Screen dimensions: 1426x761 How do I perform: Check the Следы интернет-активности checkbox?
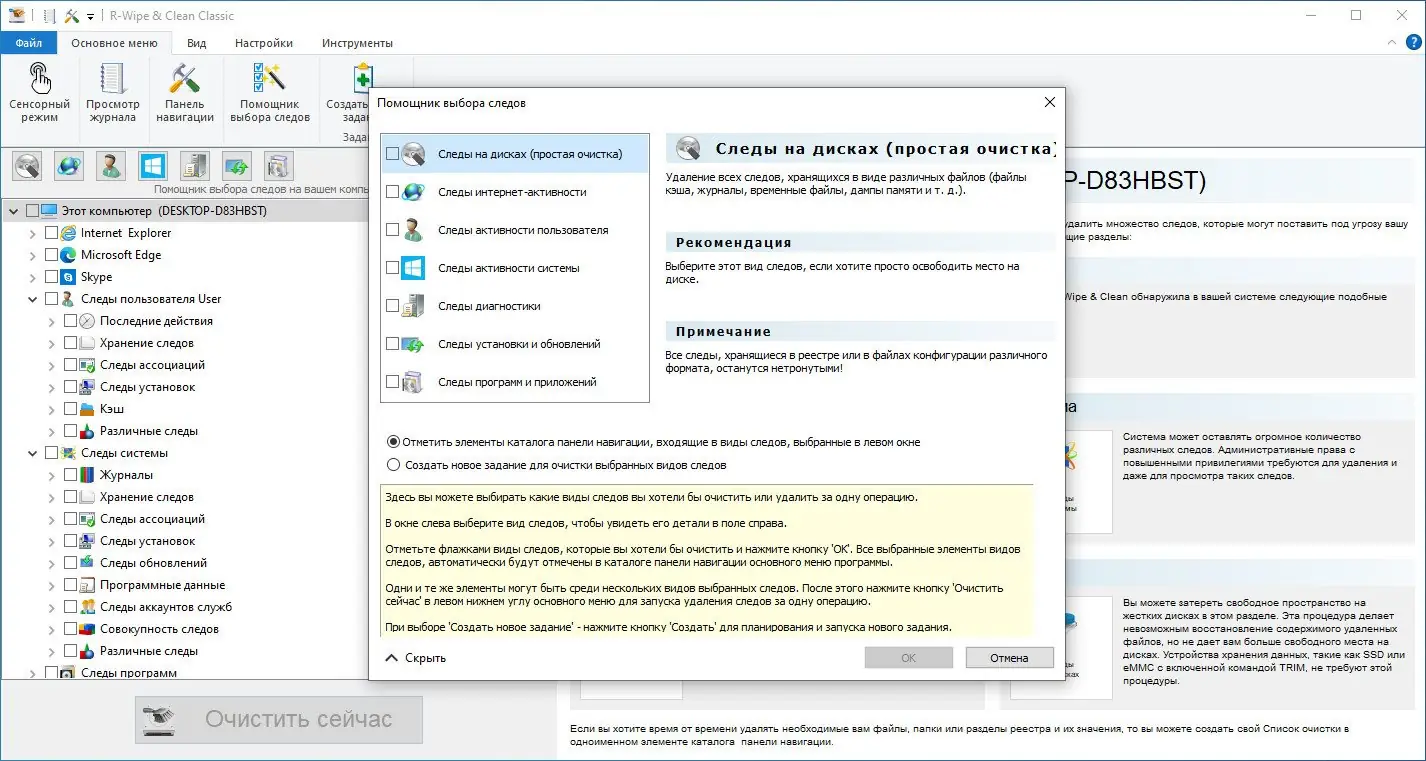[392, 191]
